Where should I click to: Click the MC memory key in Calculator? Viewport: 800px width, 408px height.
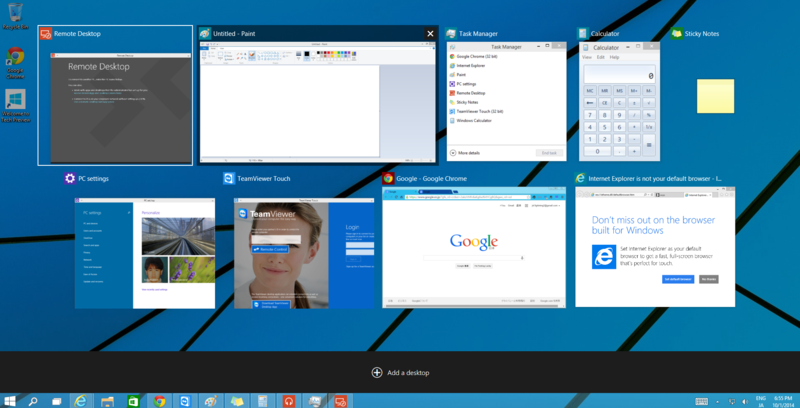coord(590,90)
